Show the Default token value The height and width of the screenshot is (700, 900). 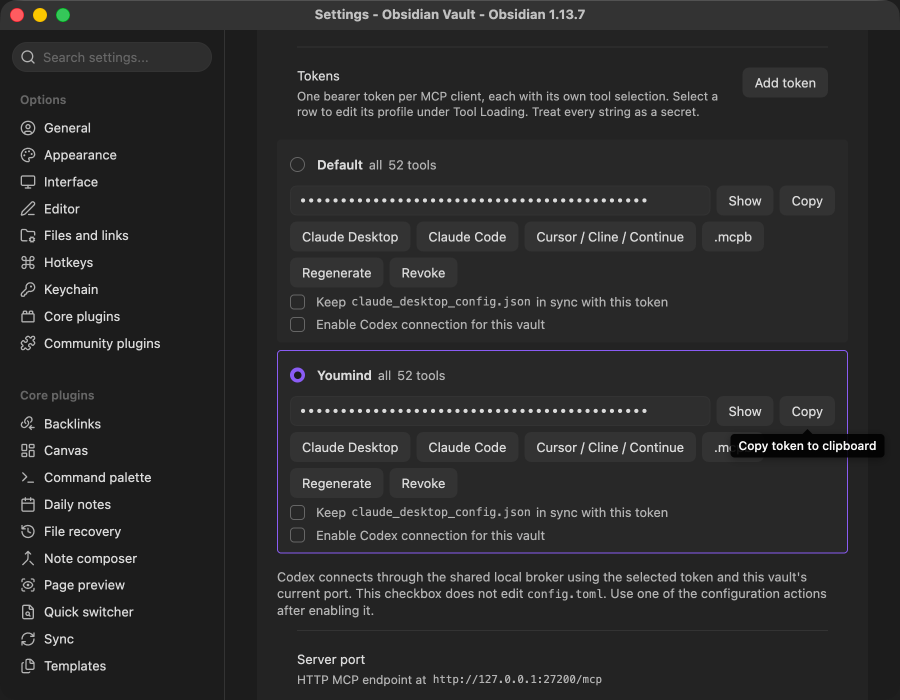pos(744,201)
